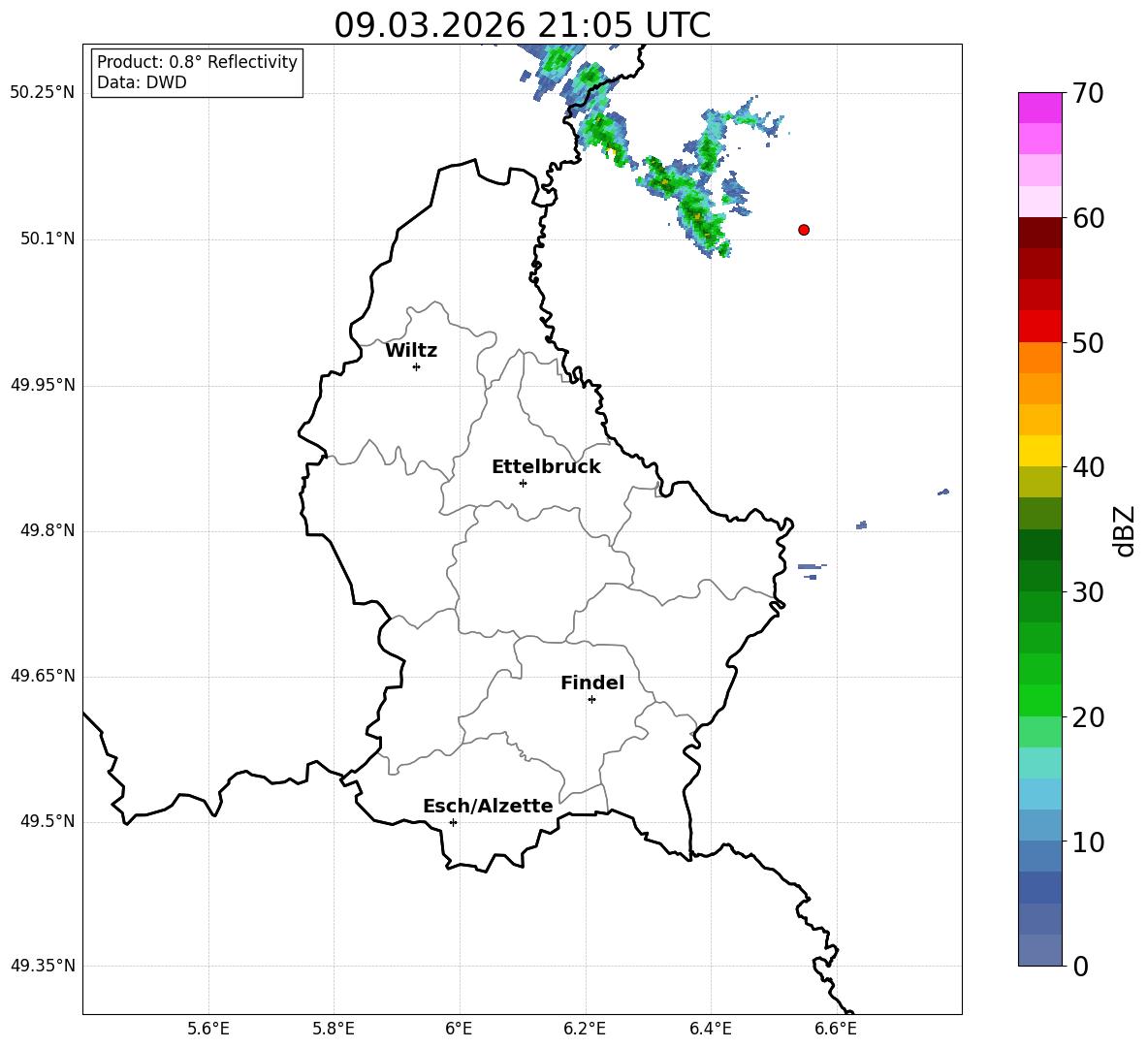
Task: Click the Findel station label
Action: (x=592, y=683)
